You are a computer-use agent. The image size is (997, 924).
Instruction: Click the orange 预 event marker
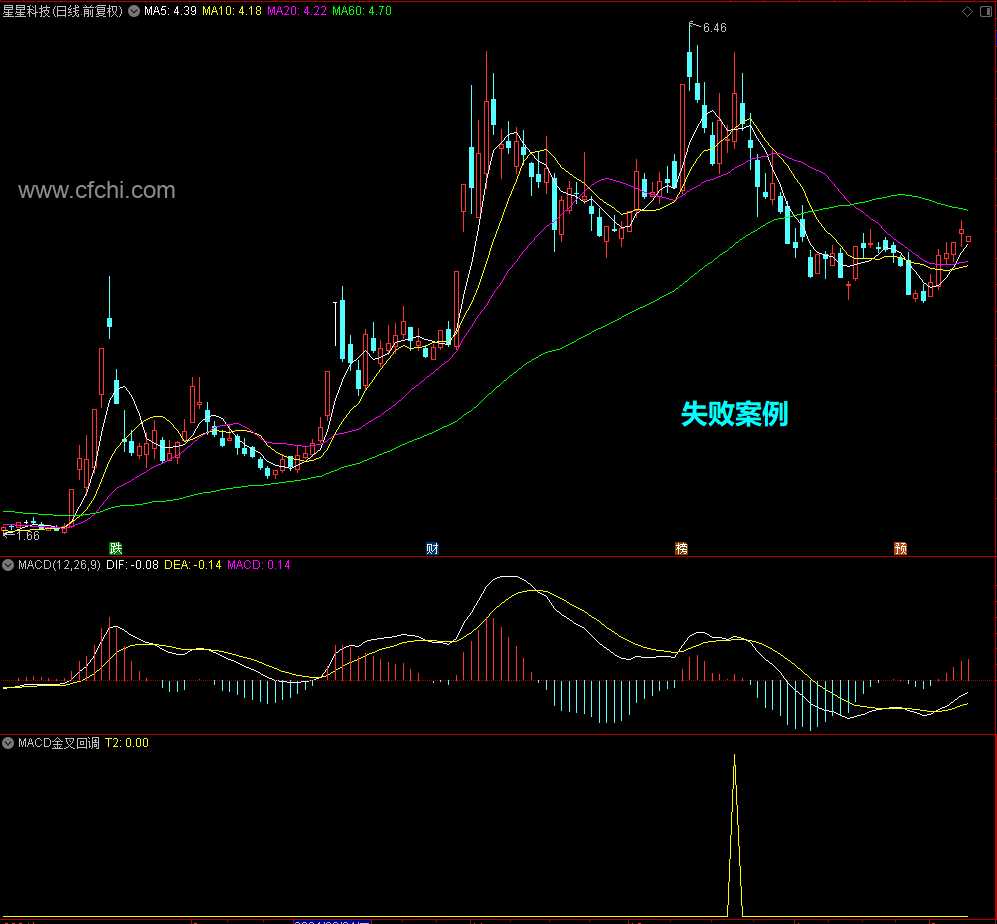[900, 548]
